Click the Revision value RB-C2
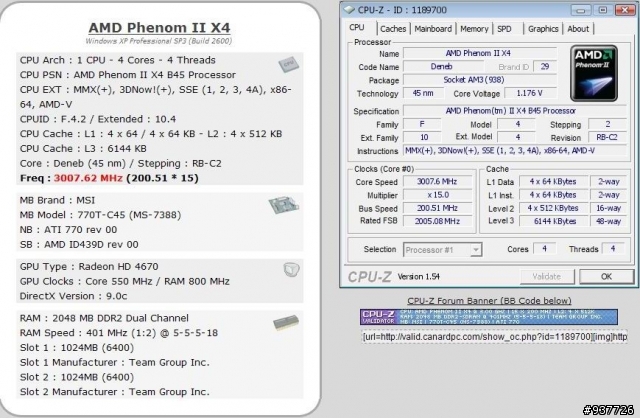 pos(607,138)
